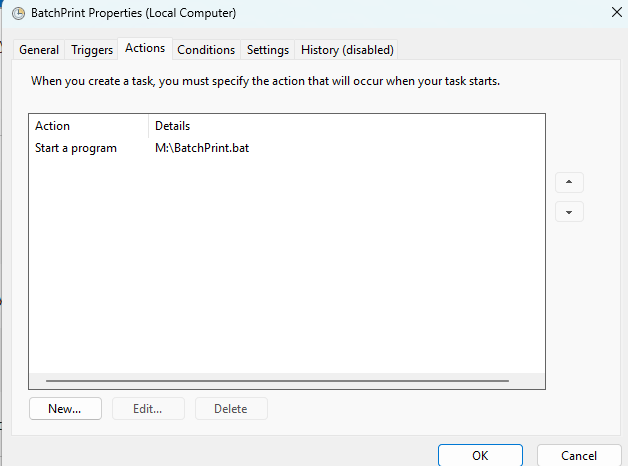Select the Start a program action row

tap(287, 148)
